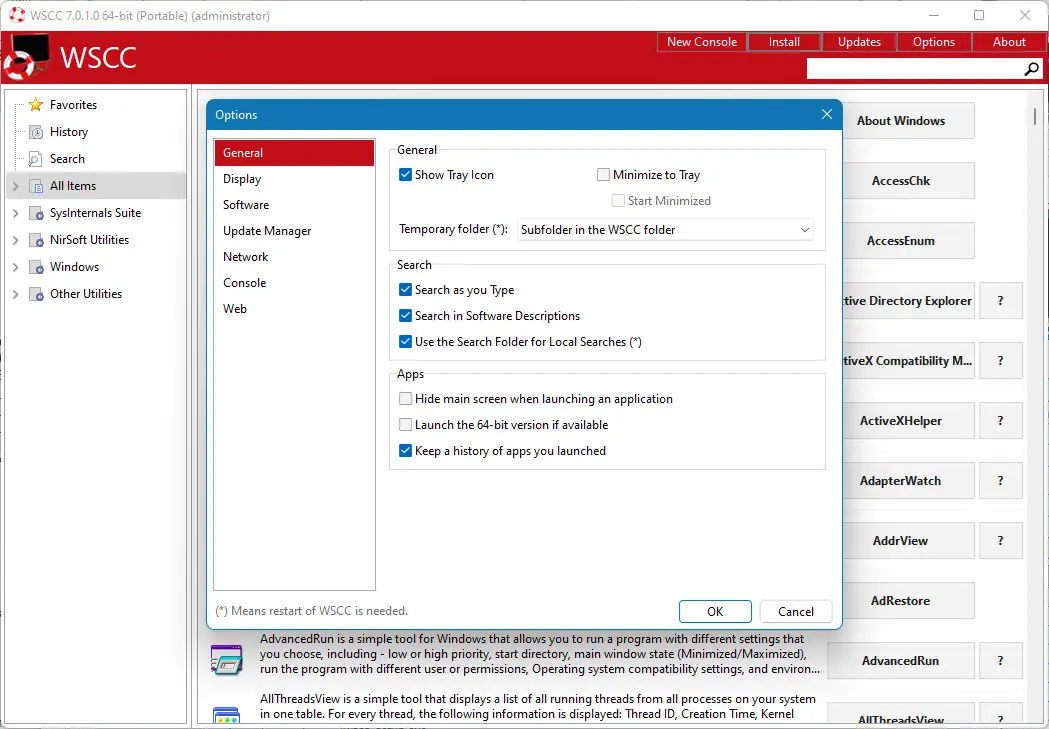This screenshot has height=729, width=1049.
Task: Enable Hide main screen when launching an application
Action: (405, 399)
